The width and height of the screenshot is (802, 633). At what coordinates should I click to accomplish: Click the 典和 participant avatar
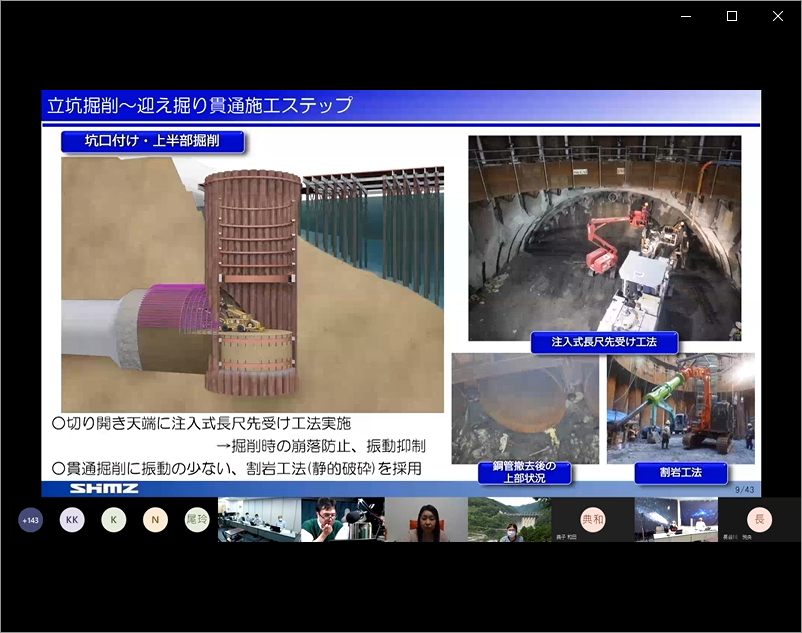pyautogui.click(x=593, y=520)
